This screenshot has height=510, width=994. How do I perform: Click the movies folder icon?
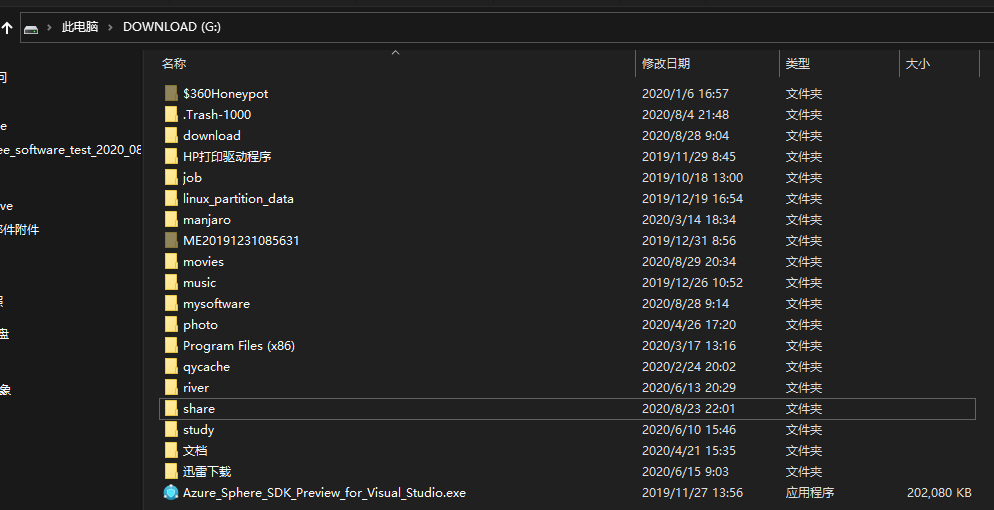click(x=171, y=262)
